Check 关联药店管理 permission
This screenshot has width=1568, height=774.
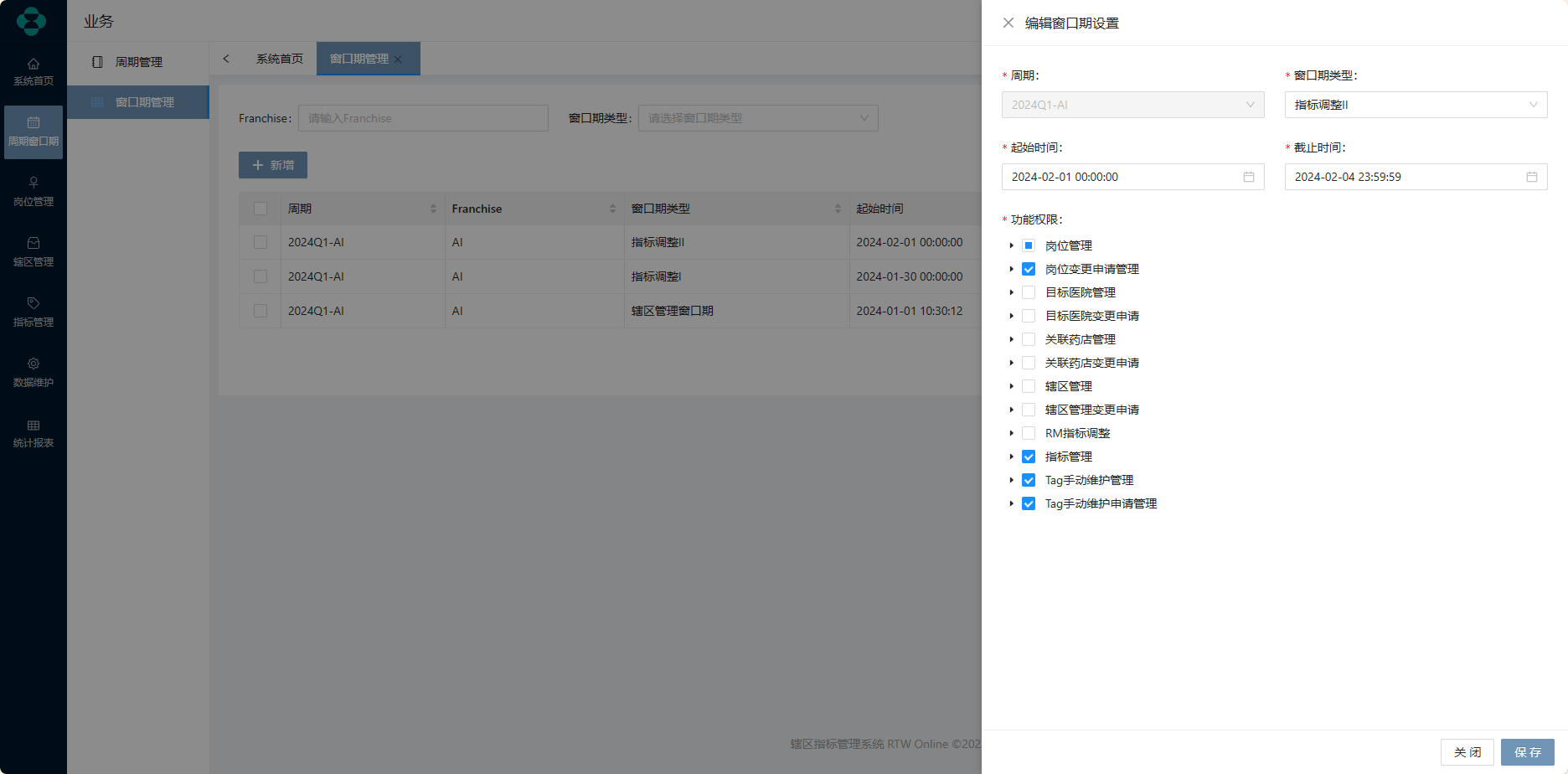click(x=1029, y=339)
